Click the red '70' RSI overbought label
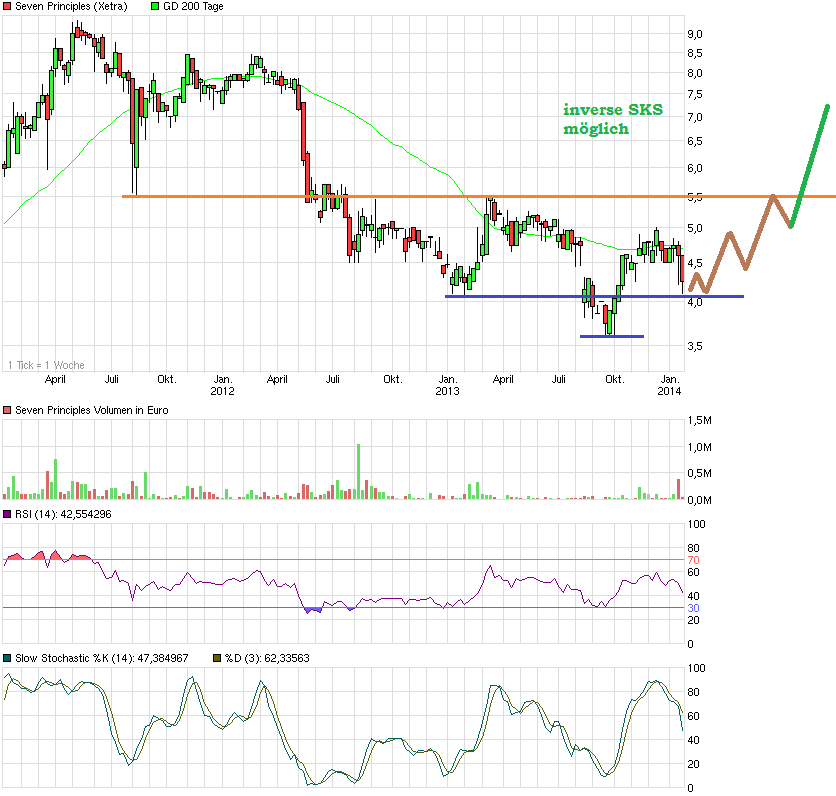The height and width of the screenshot is (796, 836). (693, 560)
